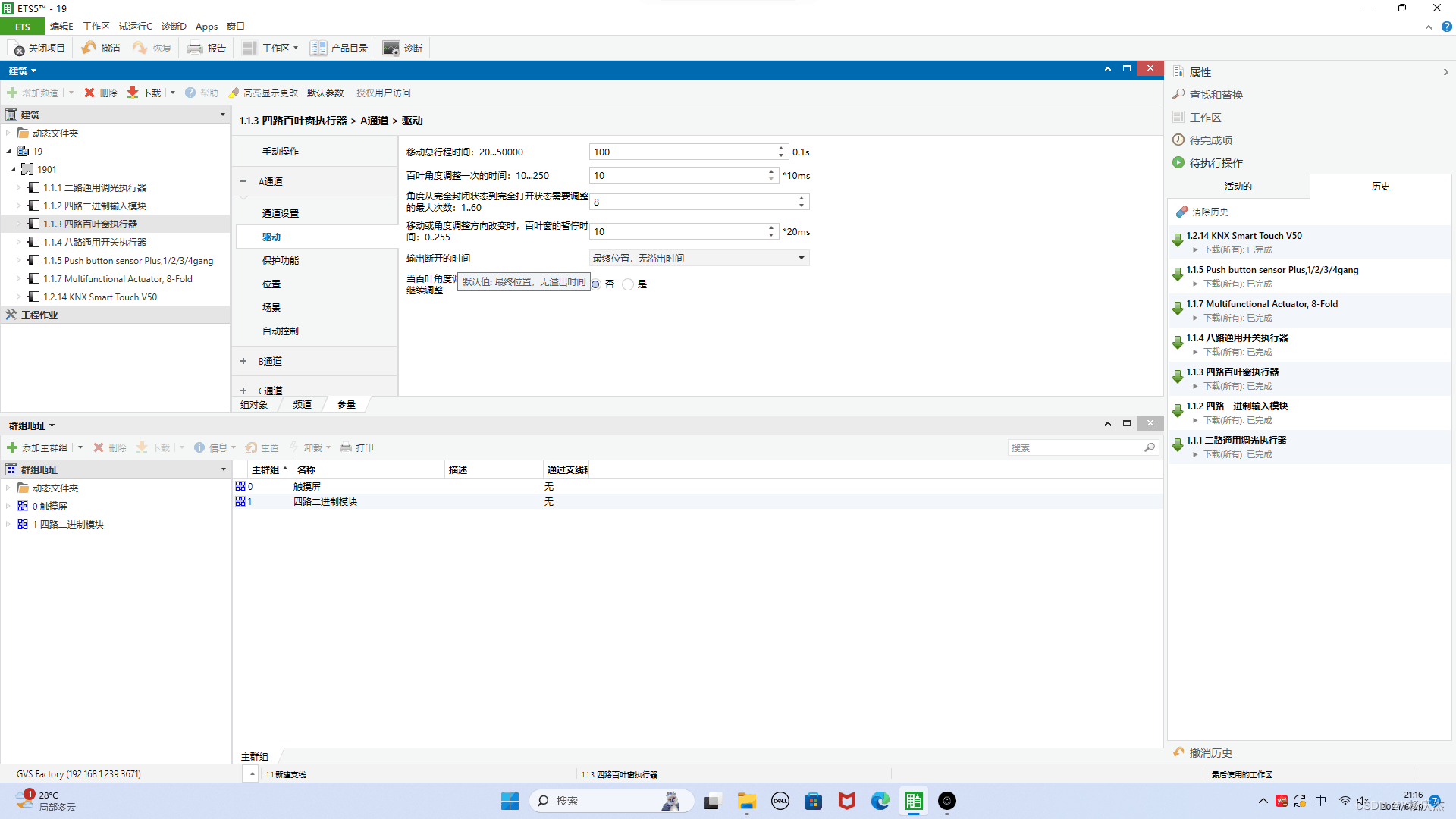Click the 下载 download arrow icon
The image size is (1456, 819).
tap(133, 93)
